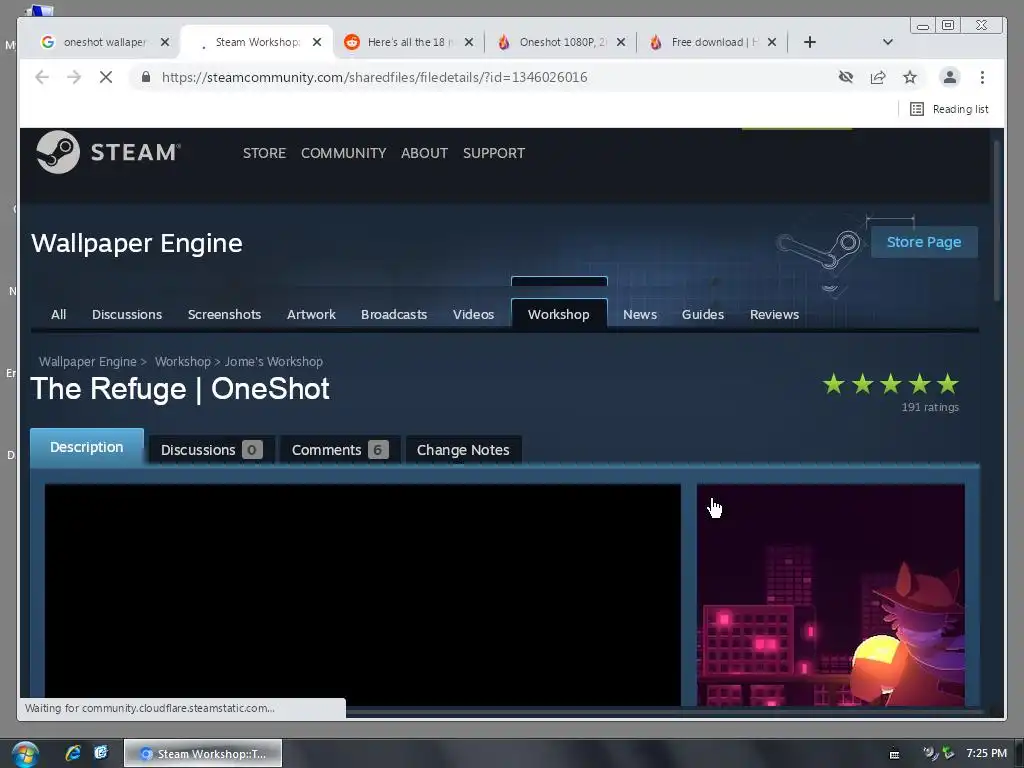Open the Chrome profile menu

950,77
